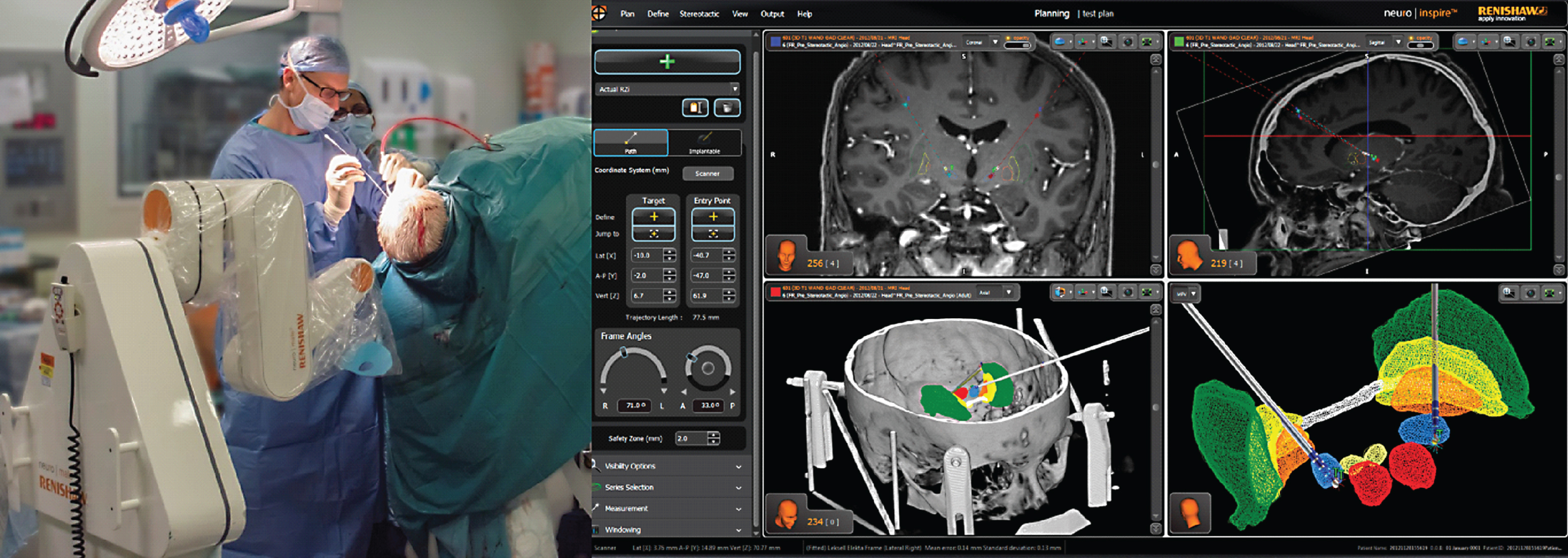
Task: Open the Sagittal view orientation dropdown
Action: coord(1384,42)
